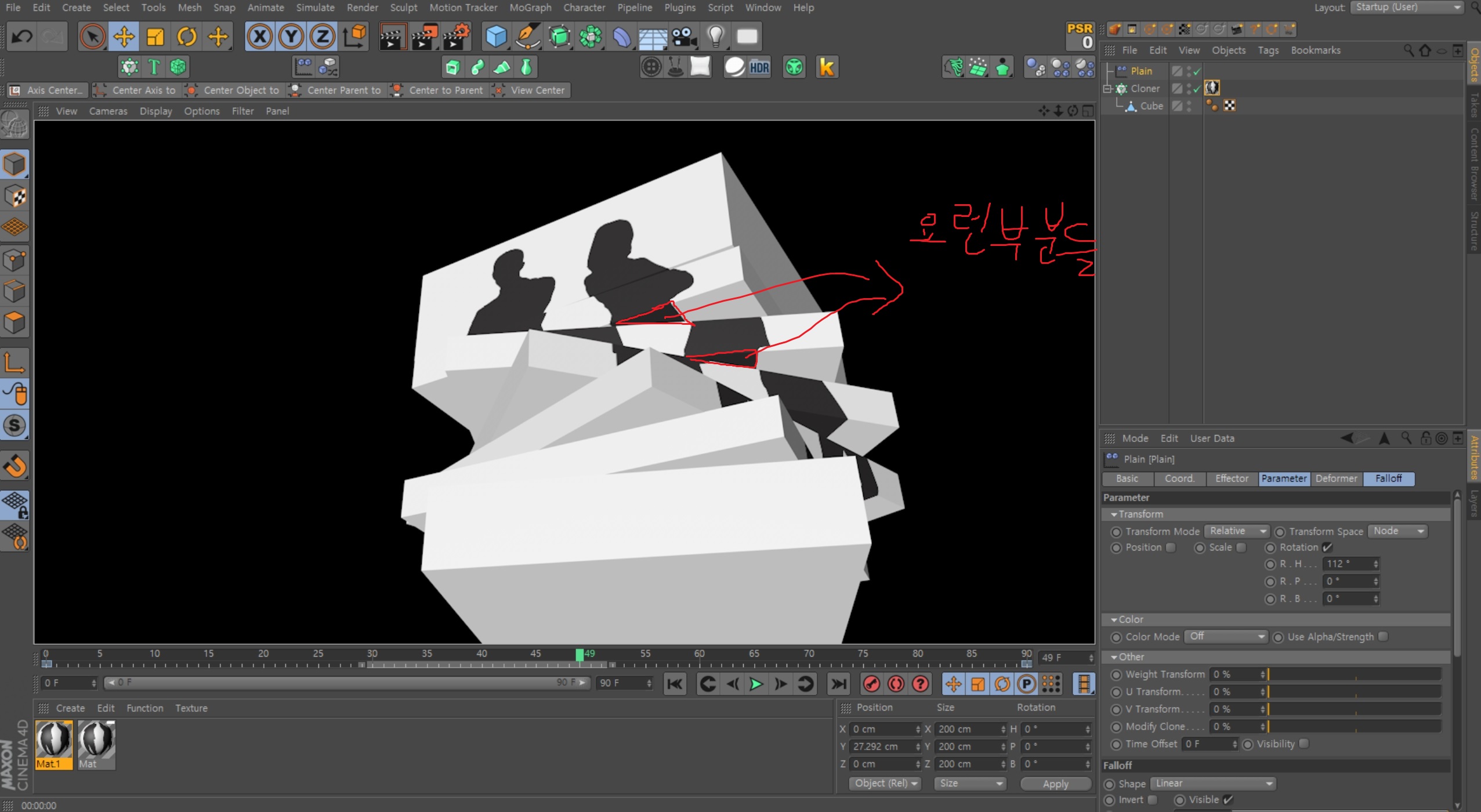Add a Camera object

[684, 37]
